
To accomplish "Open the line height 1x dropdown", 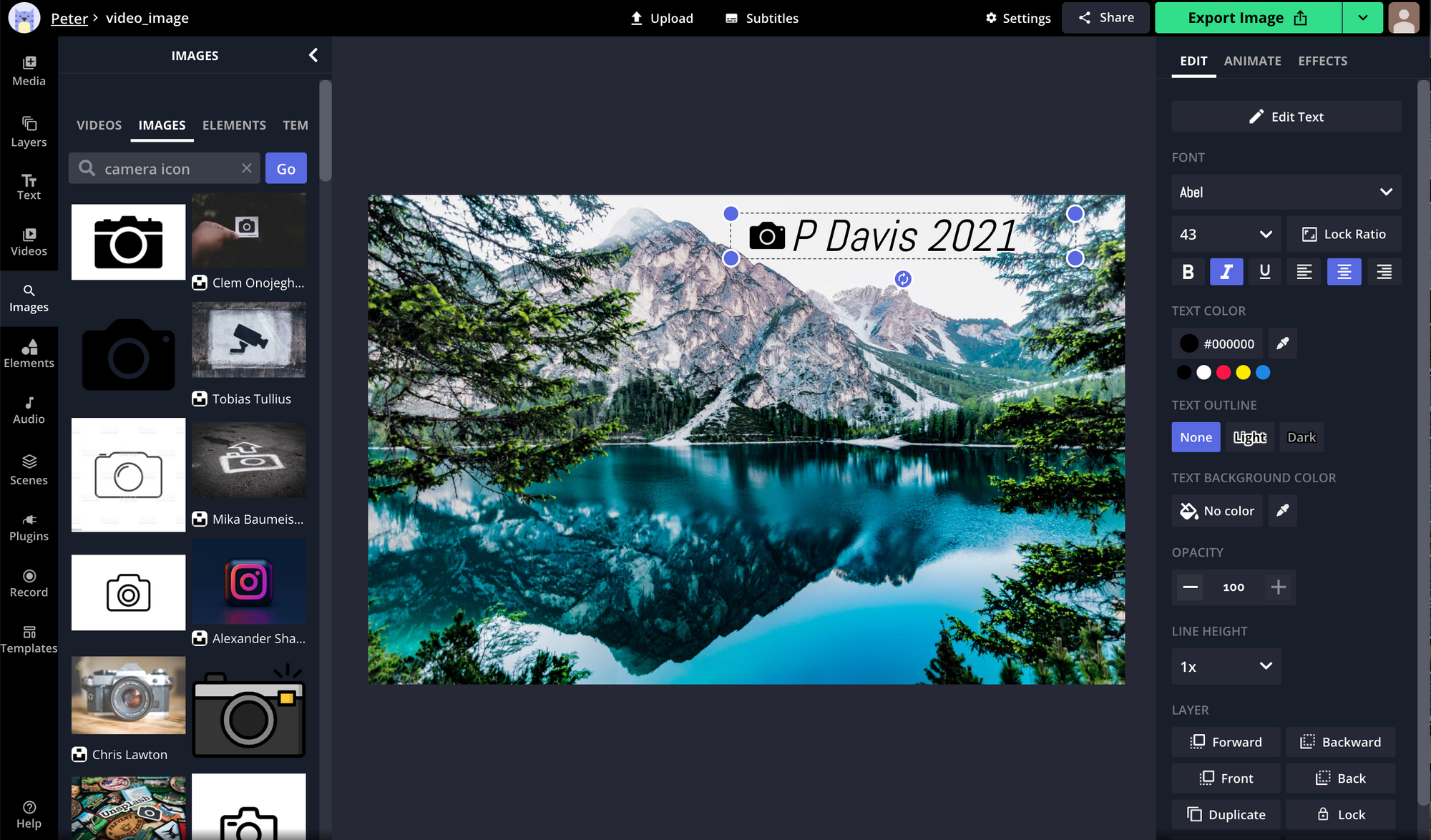I will coord(1226,666).
